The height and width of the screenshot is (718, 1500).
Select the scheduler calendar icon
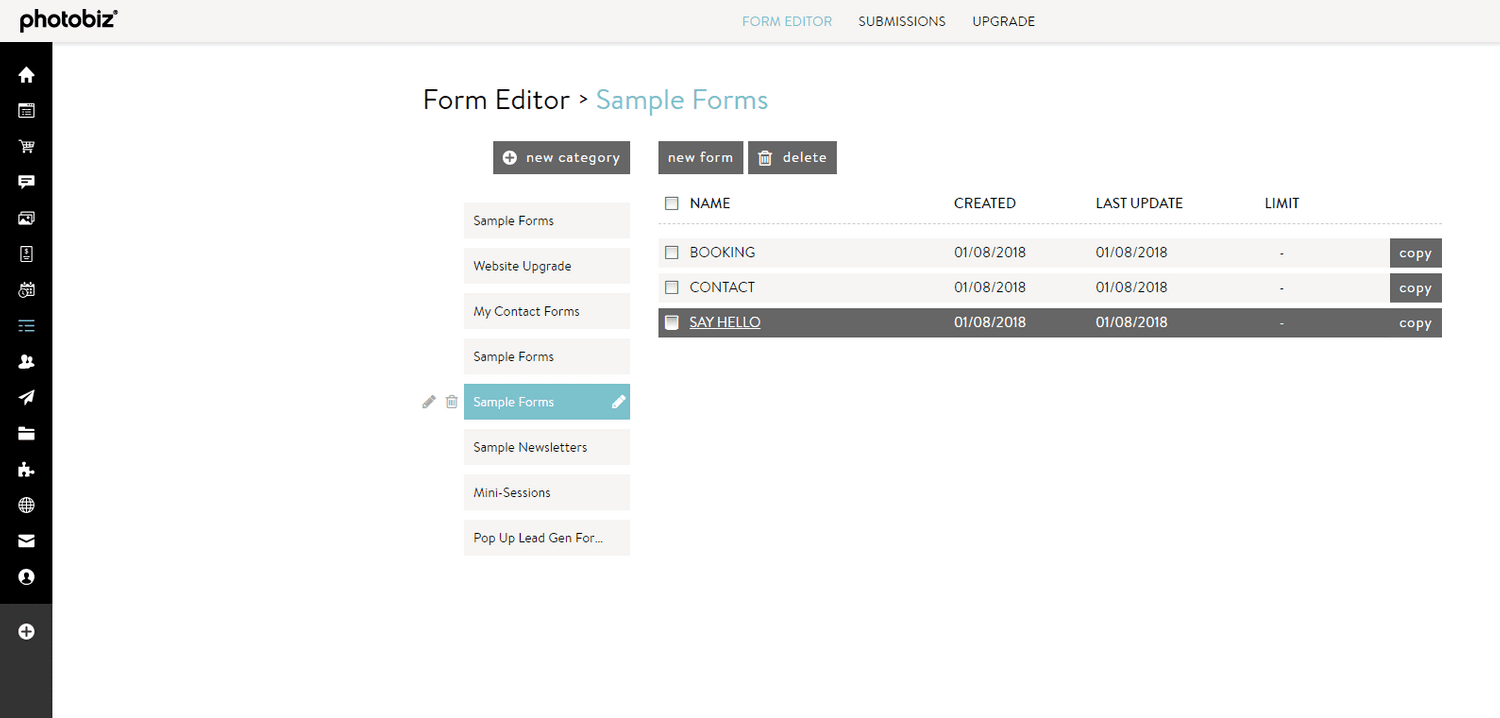(x=26, y=290)
